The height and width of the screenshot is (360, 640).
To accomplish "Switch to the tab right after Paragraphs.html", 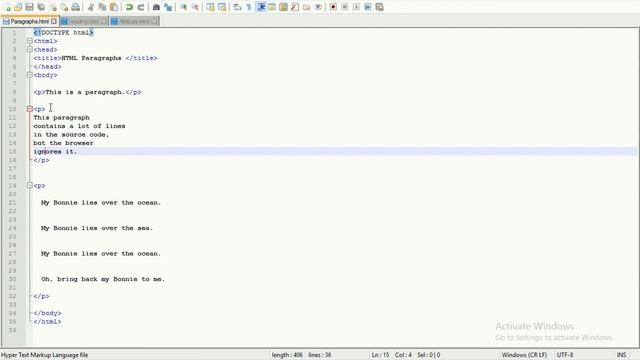I will (x=84, y=21).
